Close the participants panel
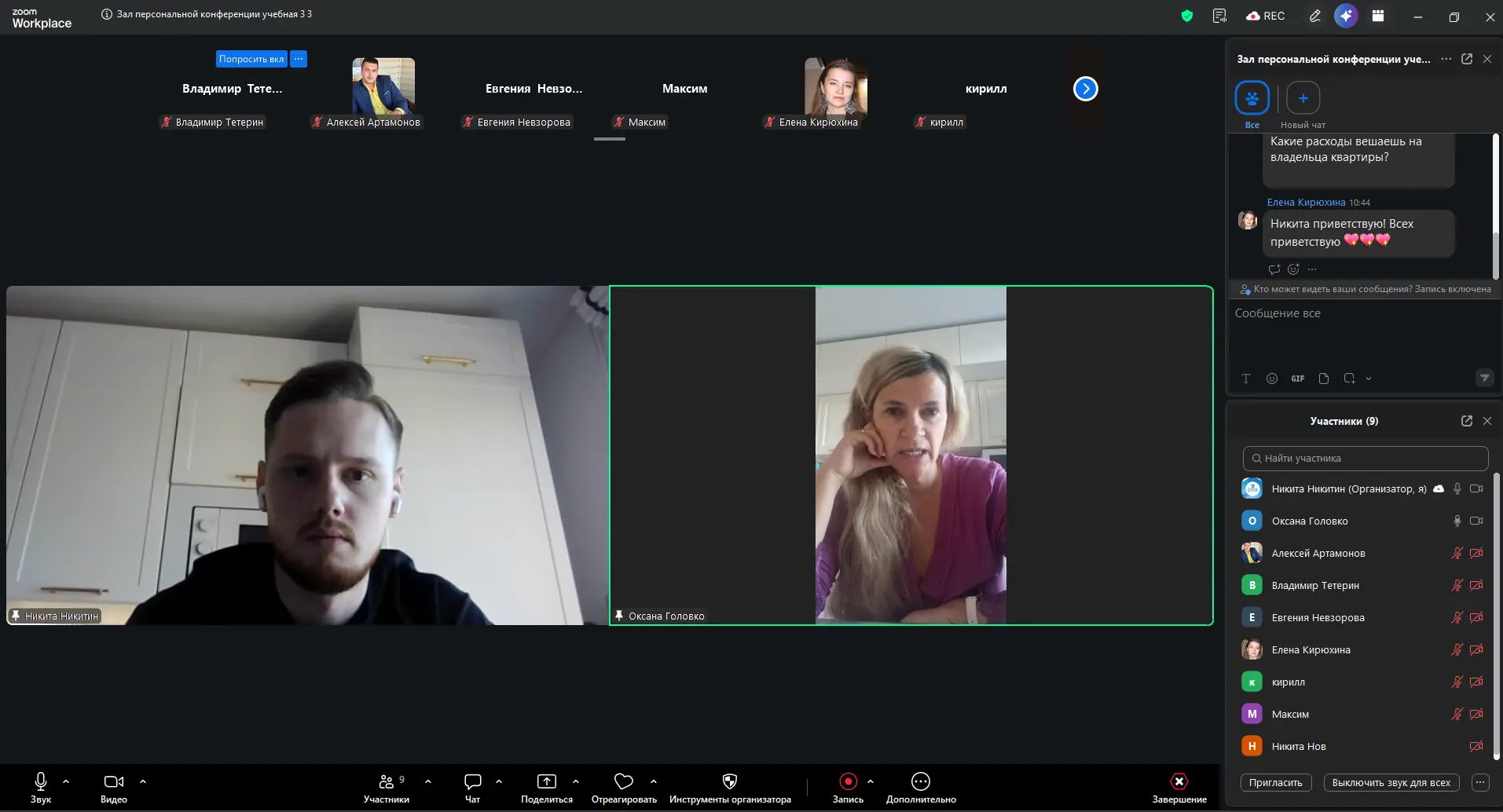The image size is (1503, 812). [x=1487, y=421]
